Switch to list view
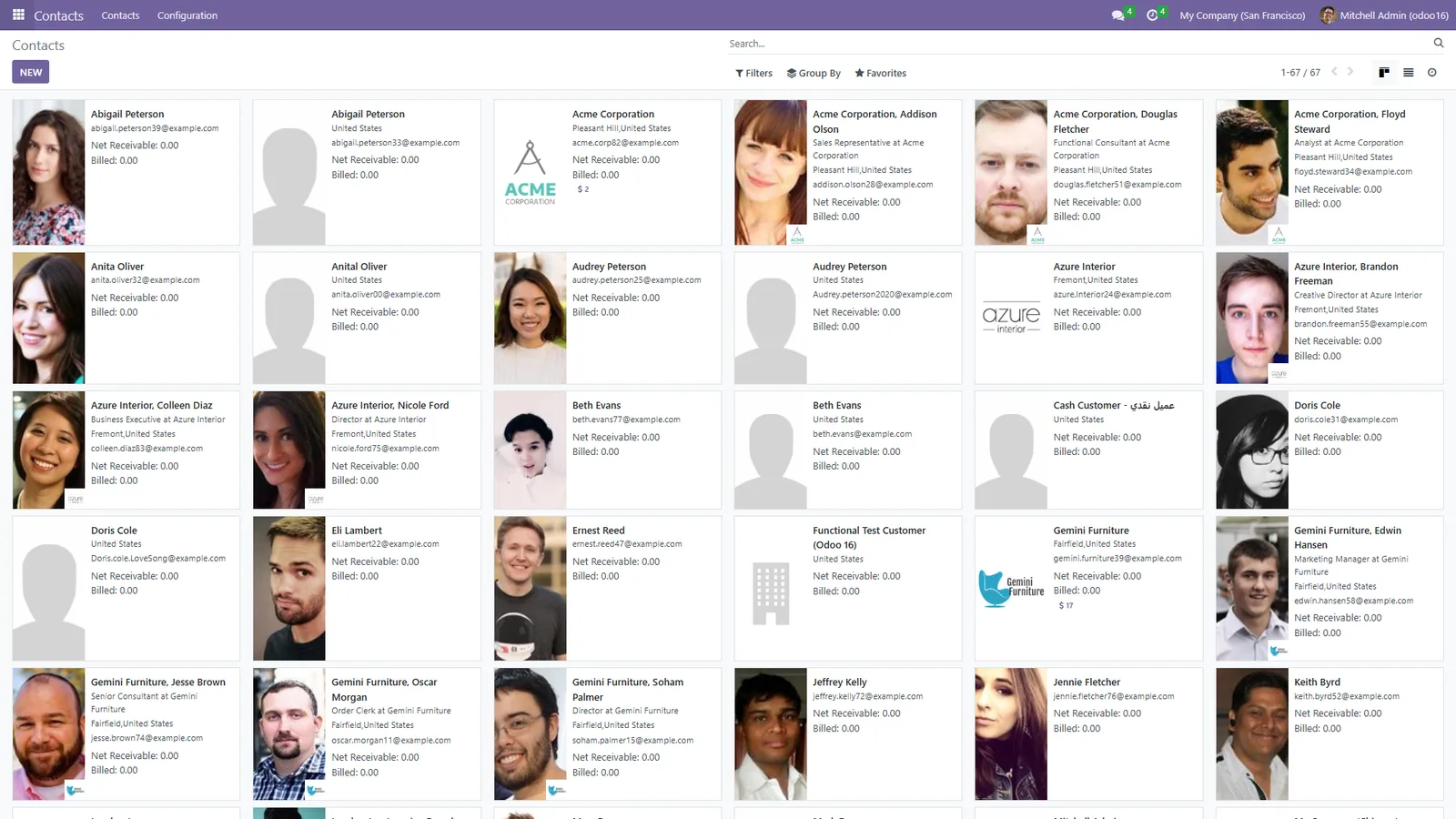This screenshot has width=1456, height=819. (1409, 73)
